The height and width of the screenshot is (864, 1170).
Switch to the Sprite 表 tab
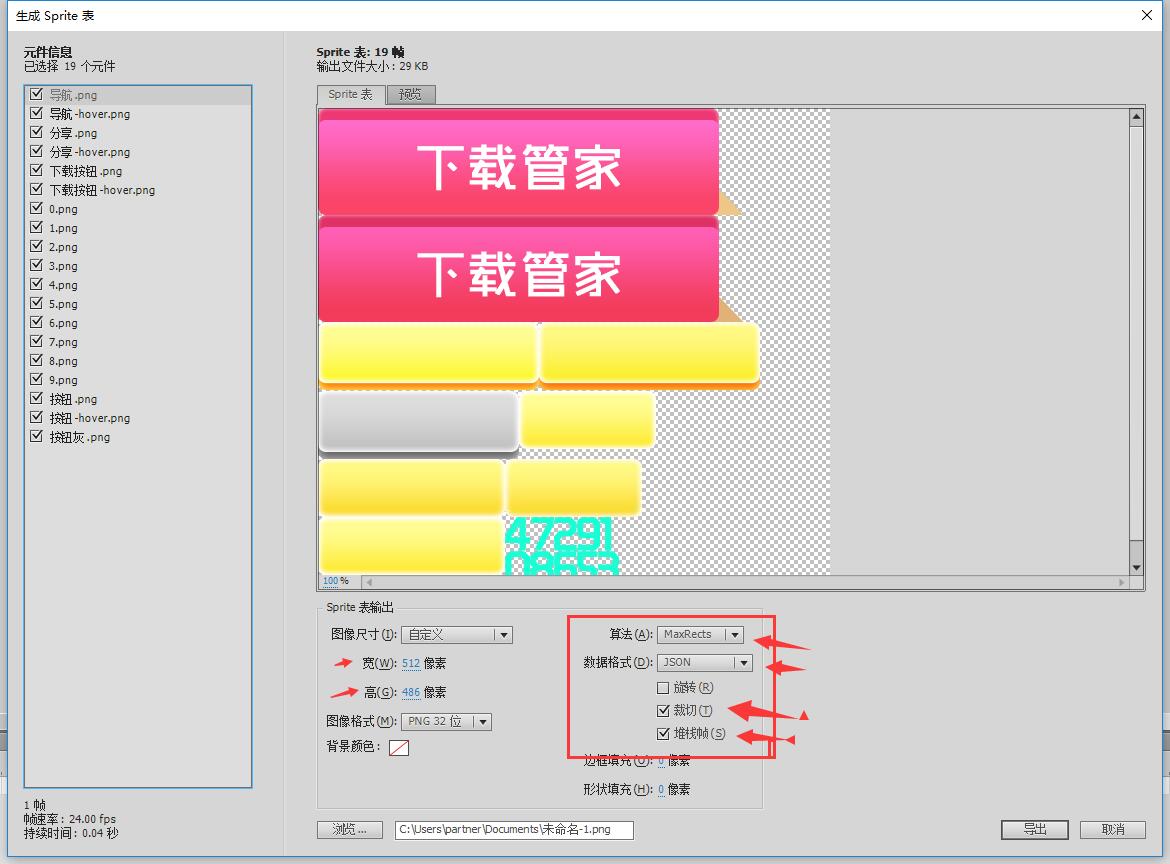click(351, 95)
